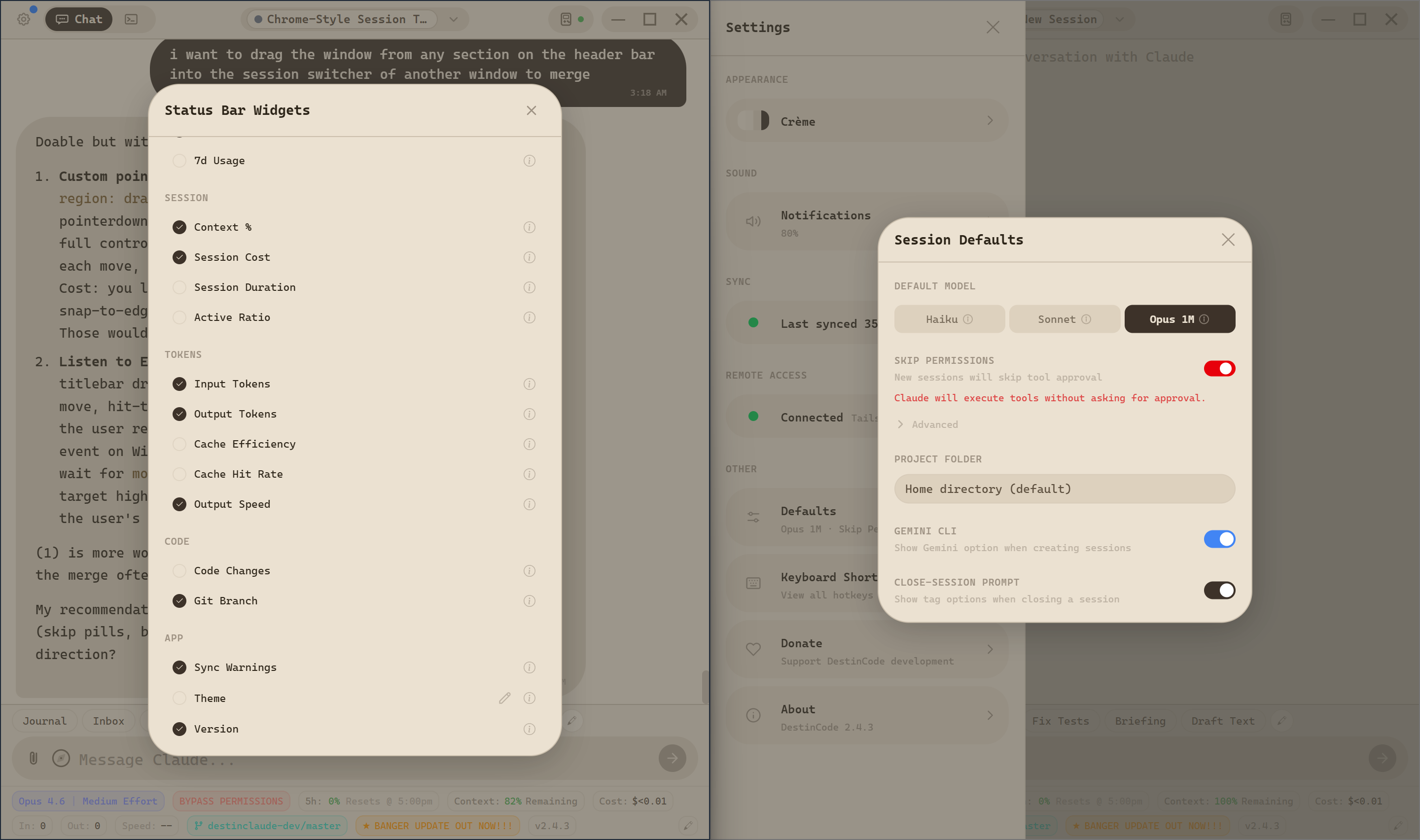Enable the Session Duration status bar widget
This screenshot has width=1420, height=840.
179,287
